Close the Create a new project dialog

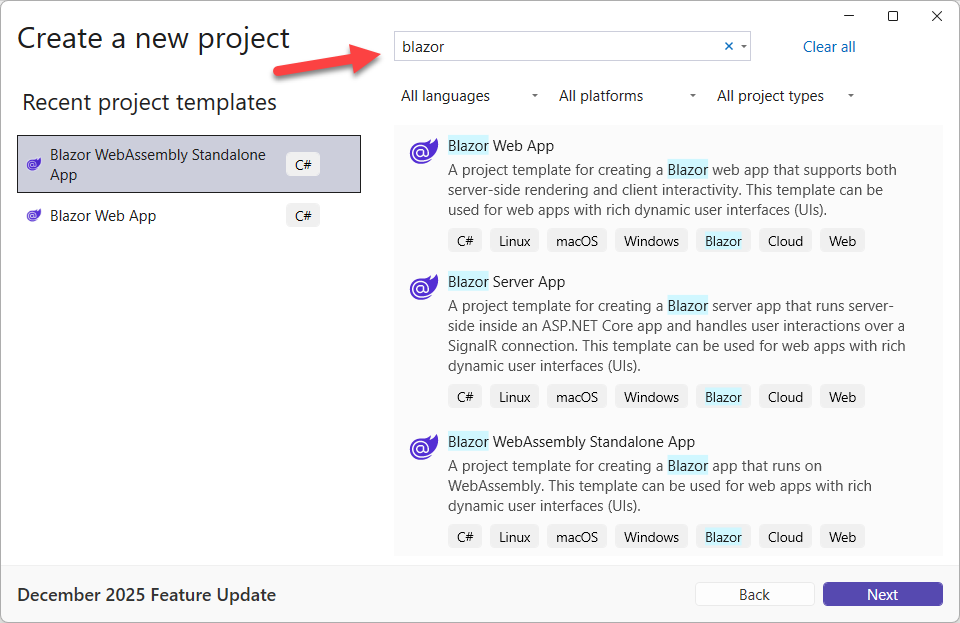pyautogui.click(x=937, y=16)
